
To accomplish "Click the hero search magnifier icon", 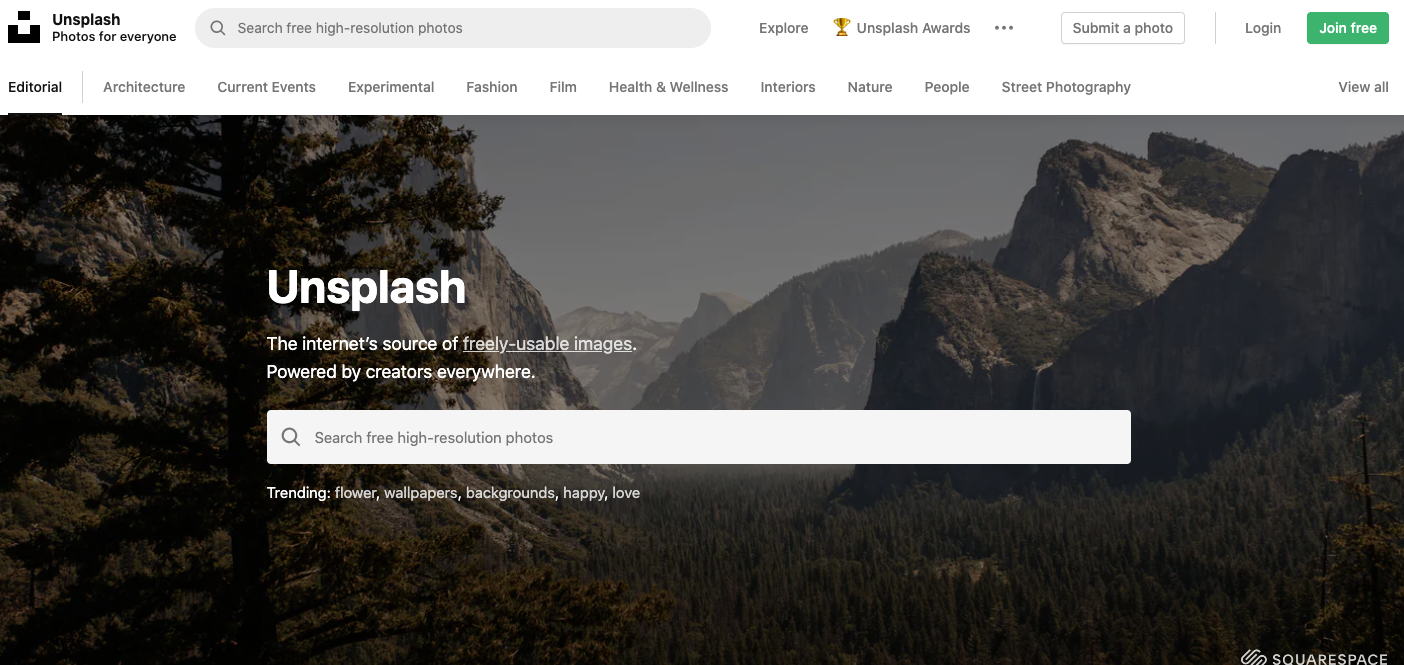I will click(291, 437).
